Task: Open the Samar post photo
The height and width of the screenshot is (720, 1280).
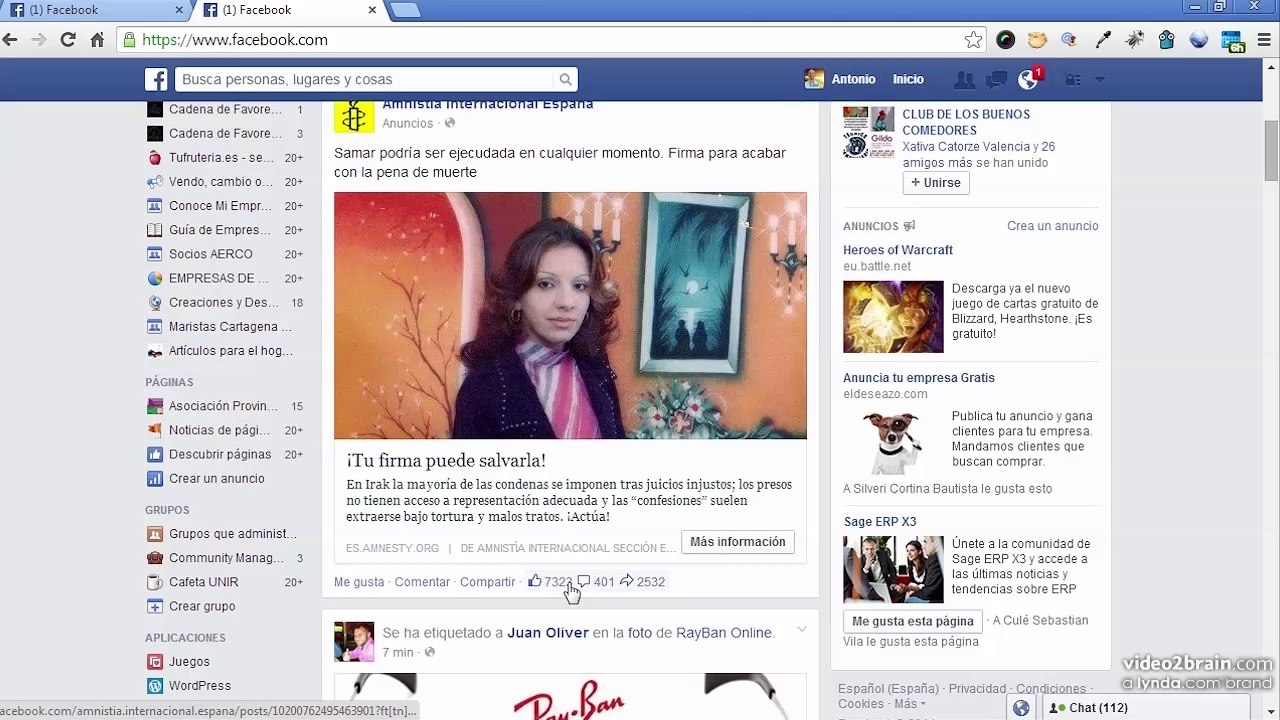Action: coord(570,315)
